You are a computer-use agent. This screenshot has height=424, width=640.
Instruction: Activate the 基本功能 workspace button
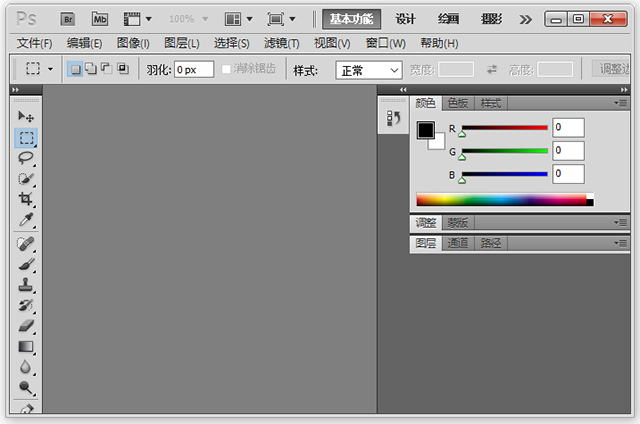click(x=351, y=19)
